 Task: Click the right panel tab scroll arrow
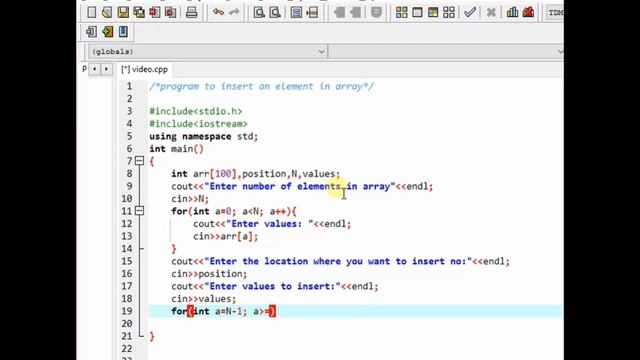[106, 69]
